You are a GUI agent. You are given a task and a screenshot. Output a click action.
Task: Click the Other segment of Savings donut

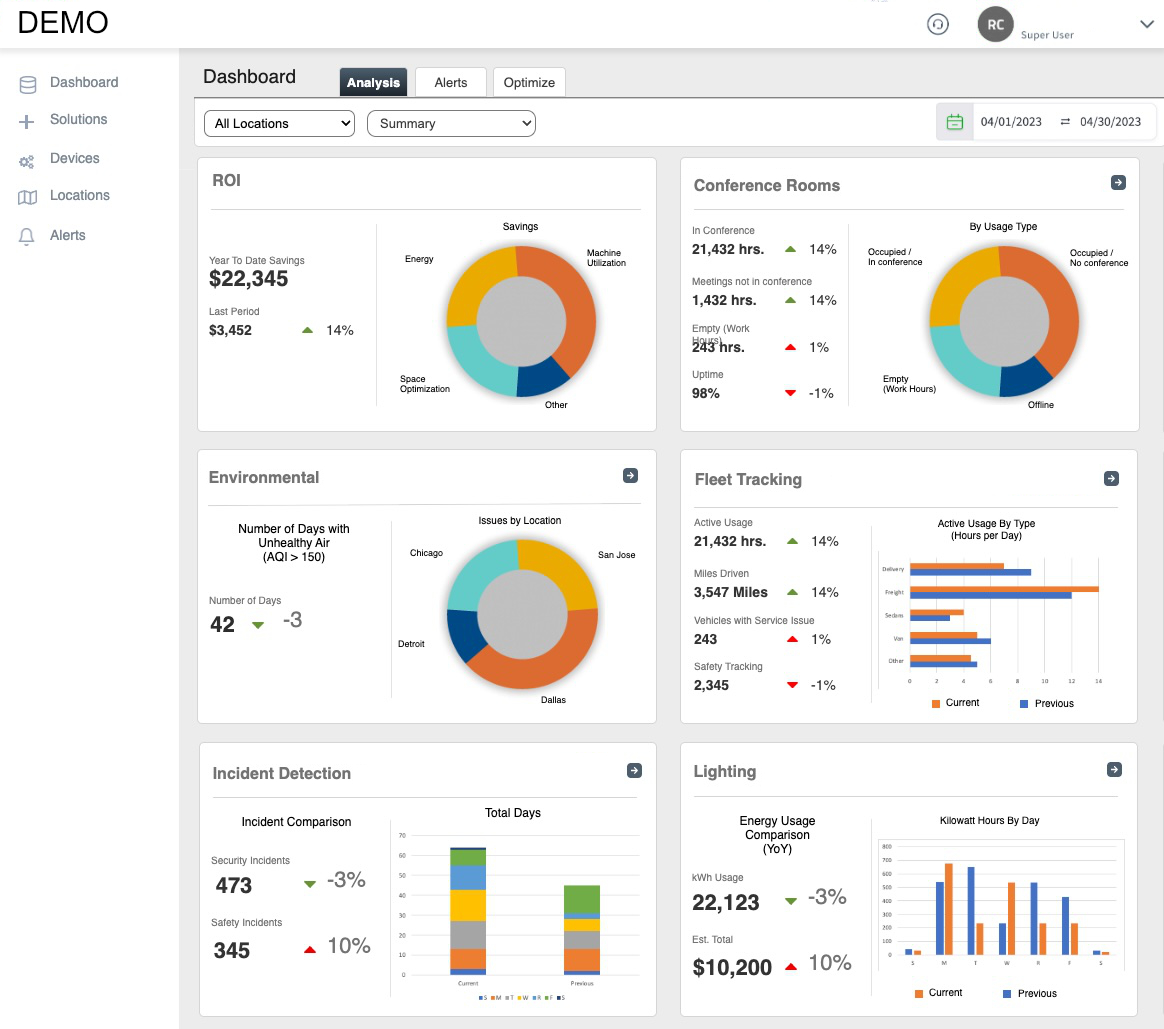pos(544,376)
